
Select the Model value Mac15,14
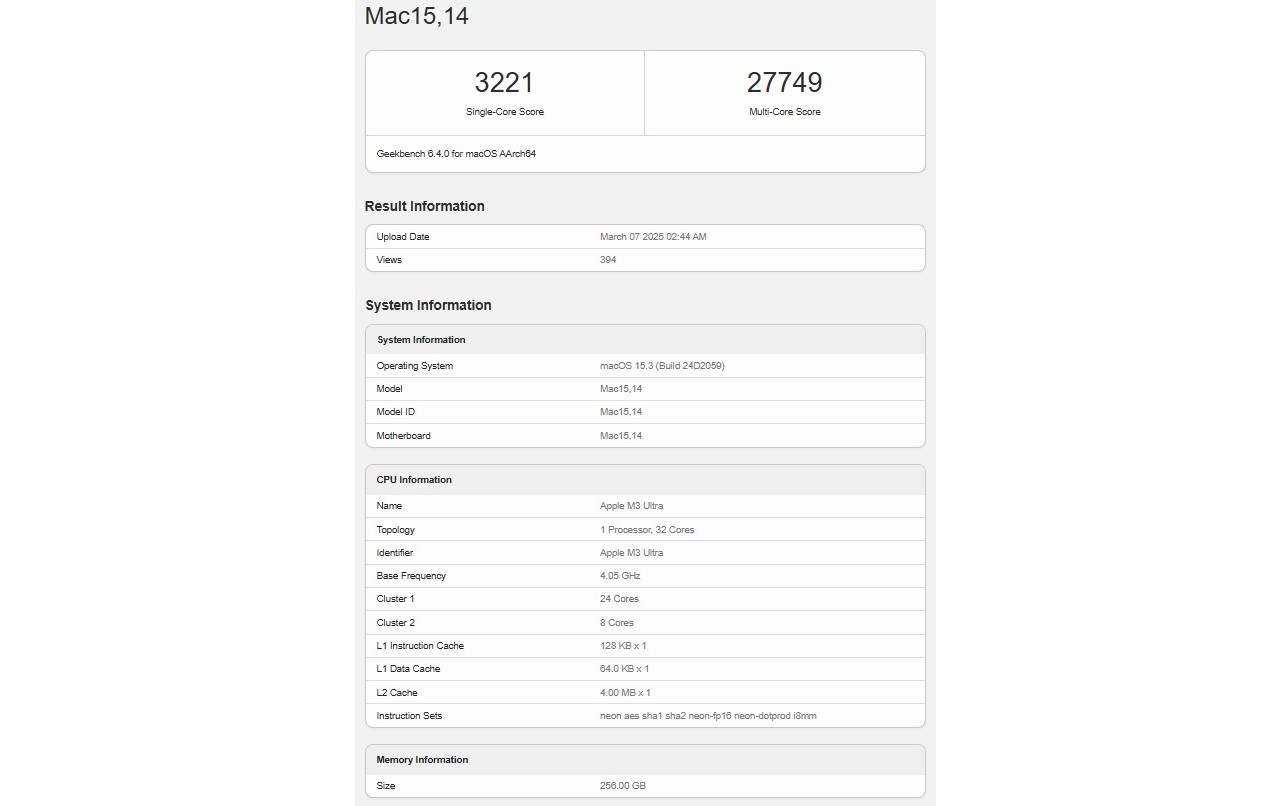click(621, 389)
